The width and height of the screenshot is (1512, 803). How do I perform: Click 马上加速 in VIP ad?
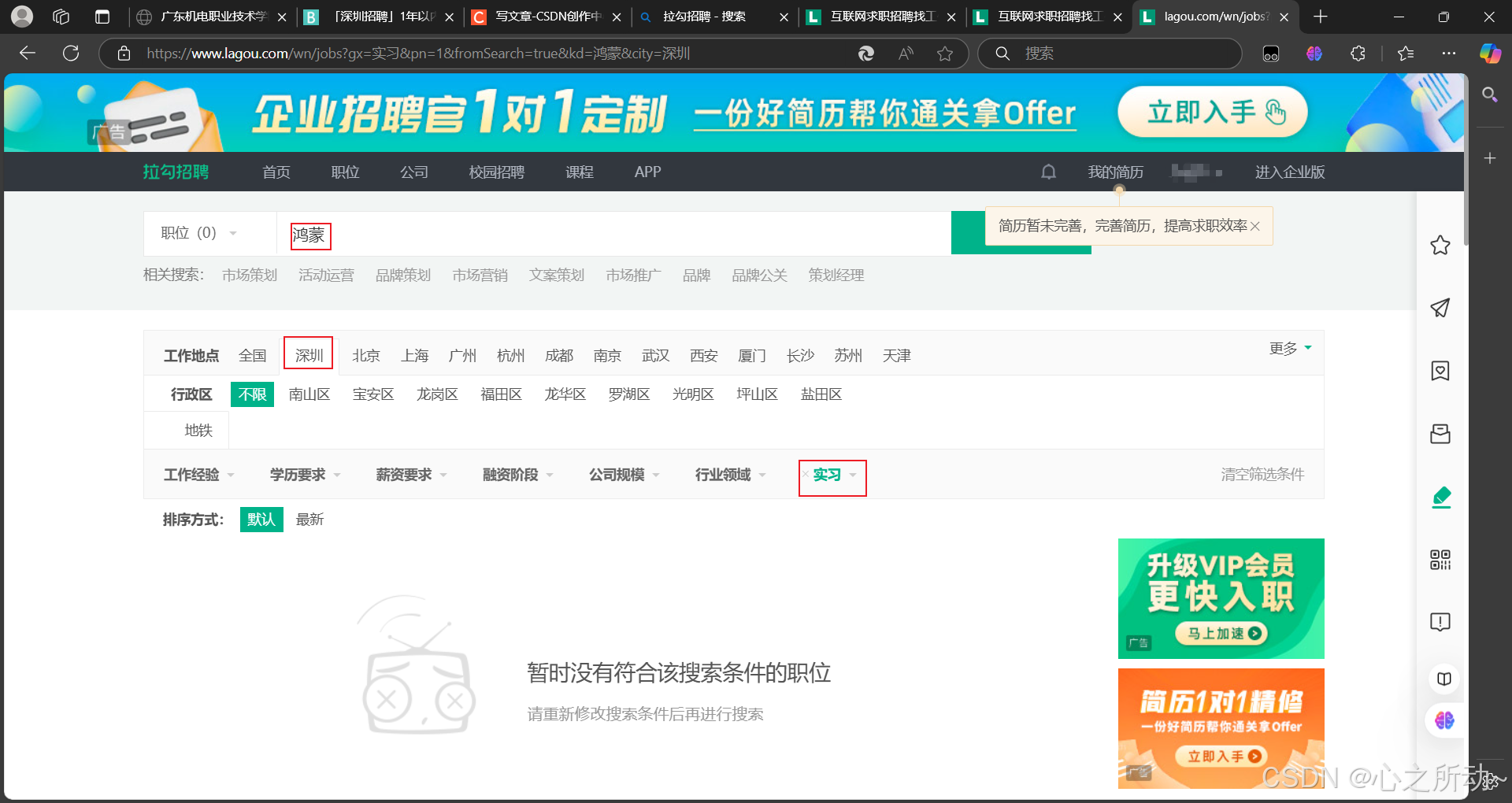point(1221,633)
